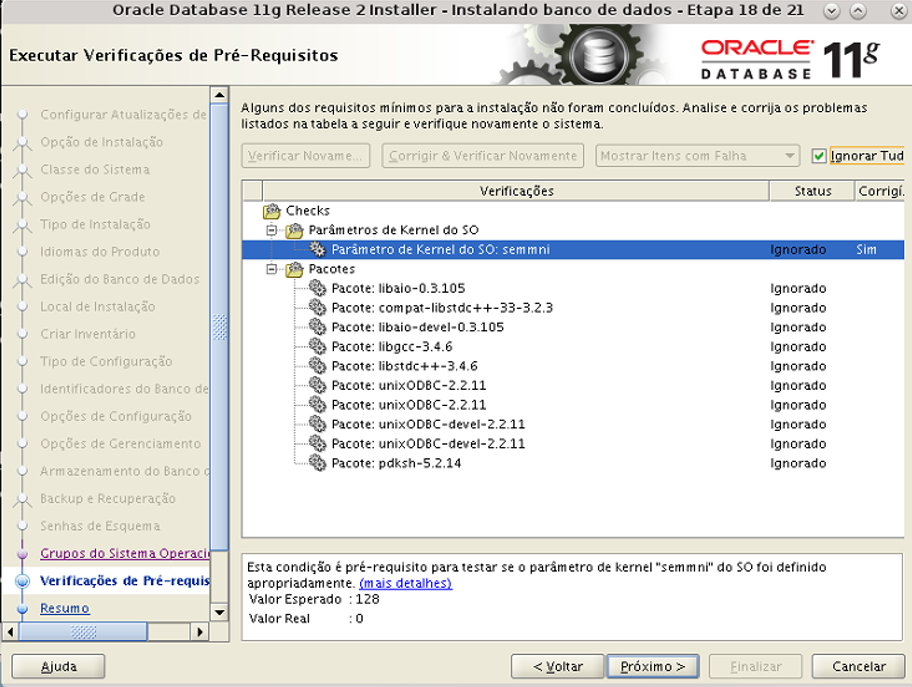Click the Valor Real 0 text

pos(307,619)
